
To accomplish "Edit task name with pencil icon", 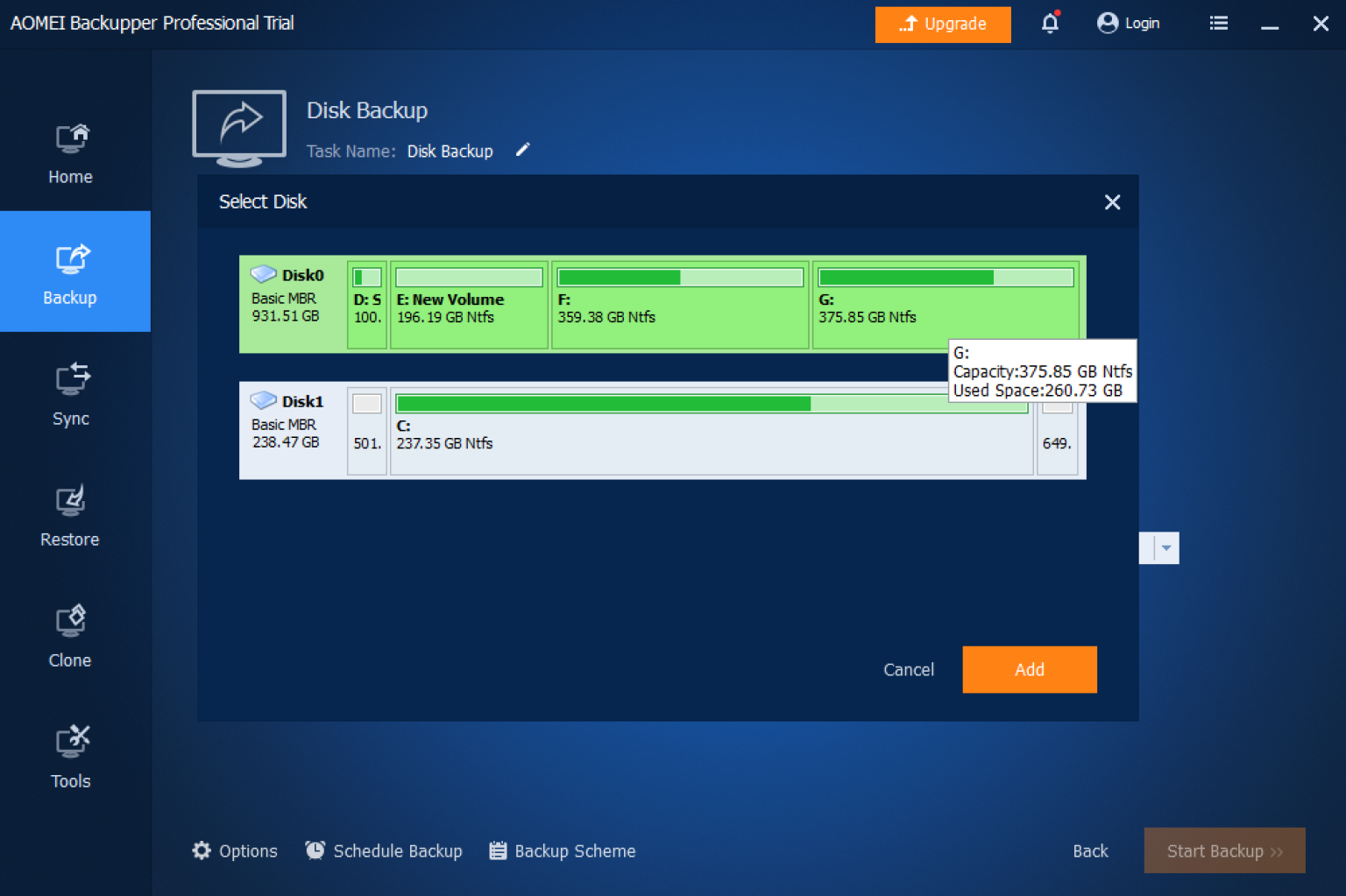I will [522, 150].
